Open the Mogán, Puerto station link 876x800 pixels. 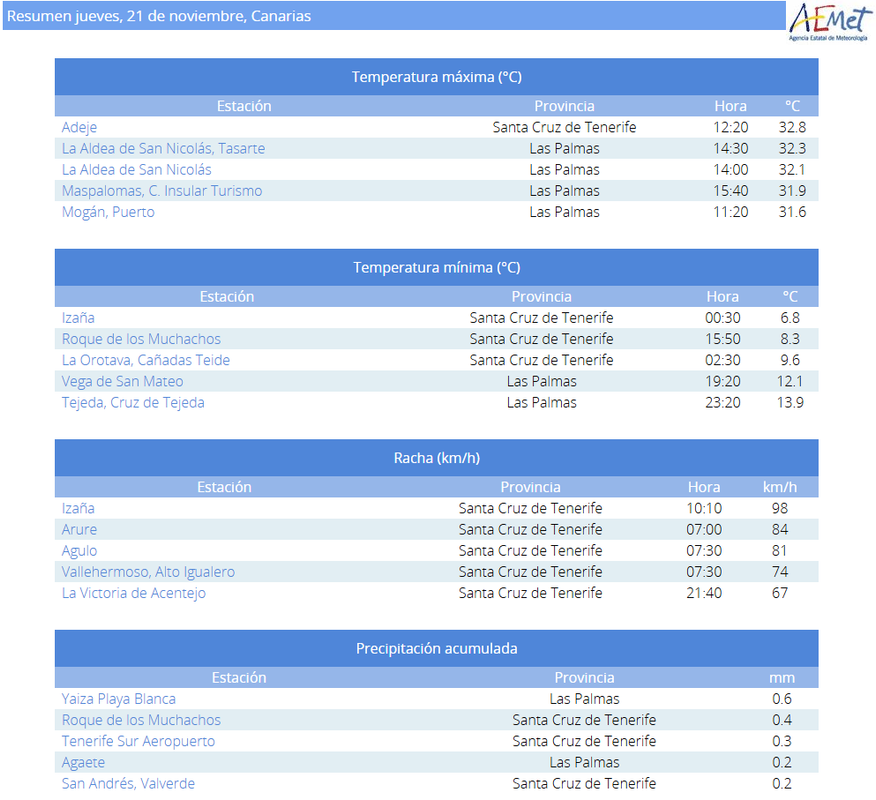108,212
